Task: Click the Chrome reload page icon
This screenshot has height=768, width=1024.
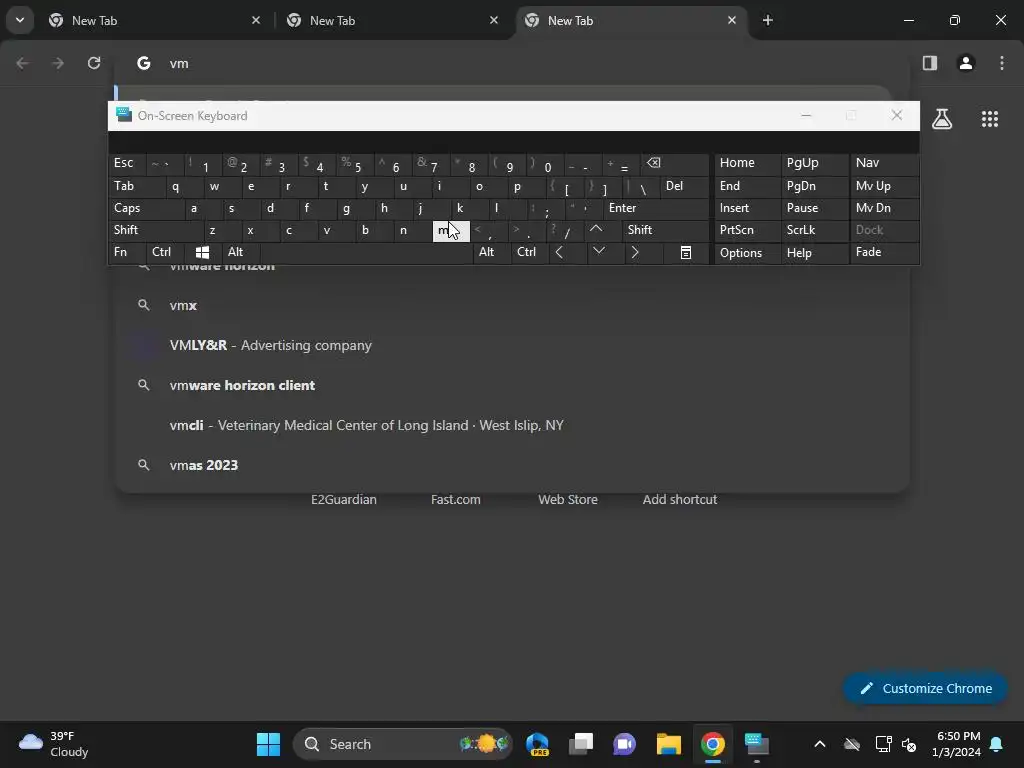Action: (x=94, y=63)
